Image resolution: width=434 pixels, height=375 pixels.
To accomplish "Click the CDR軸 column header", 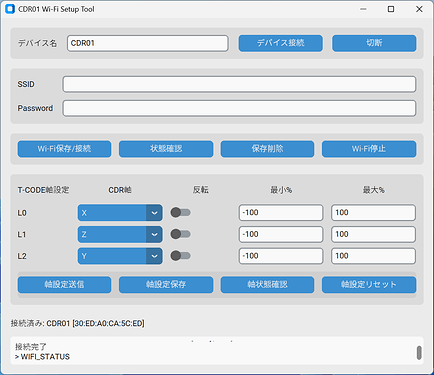I will pos(120,190).
